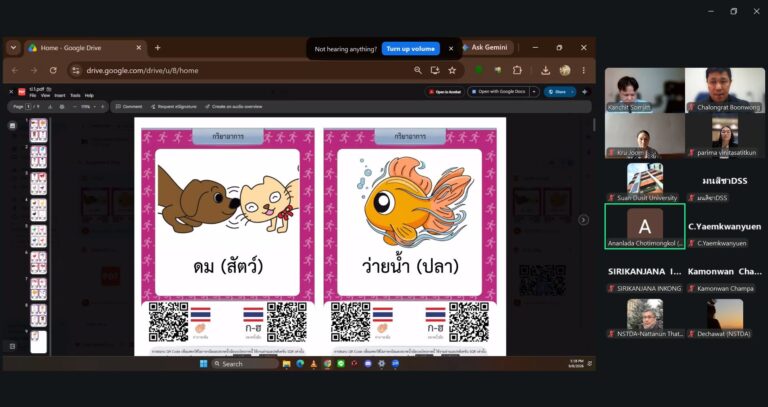This screenshot has height=407, width=768.
Task: Open Chrome's three-dot menu
Action: [x=584, y=71]
